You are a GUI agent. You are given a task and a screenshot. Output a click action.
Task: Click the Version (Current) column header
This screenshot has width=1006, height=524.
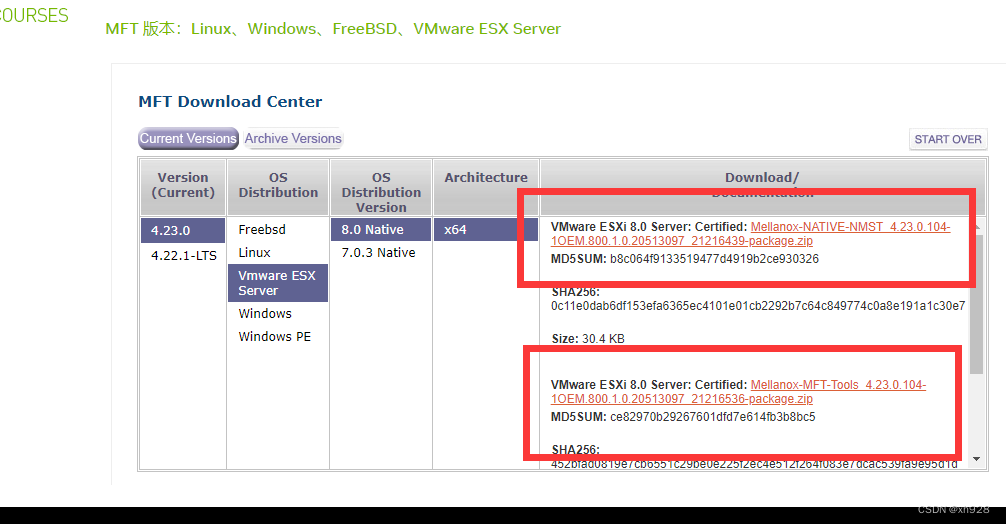(x=183, y=185)
